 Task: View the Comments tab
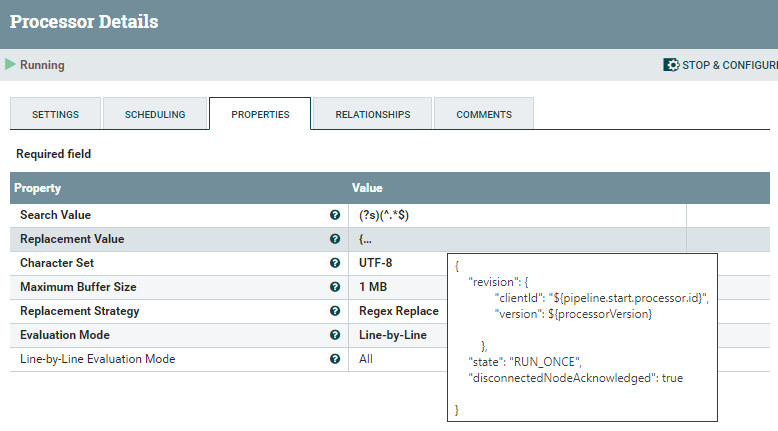pos(484,114)
